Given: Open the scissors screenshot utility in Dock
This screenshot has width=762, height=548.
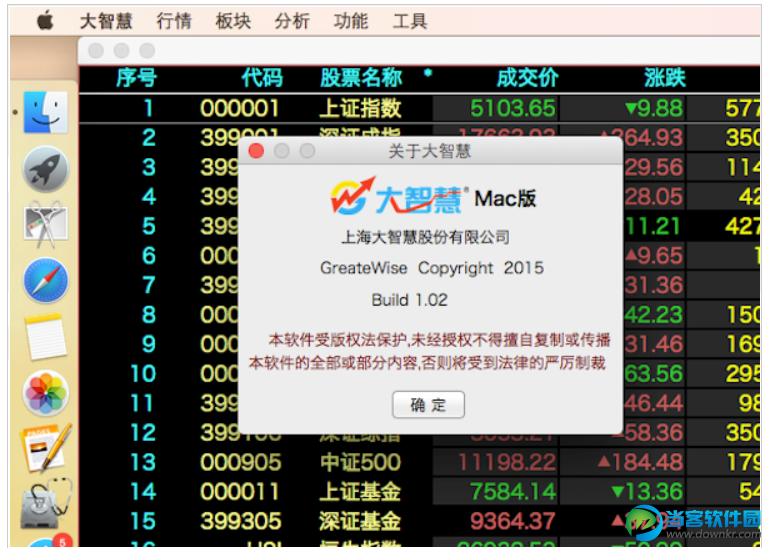Looking at the screenshot, I should (x=46, y=224).
